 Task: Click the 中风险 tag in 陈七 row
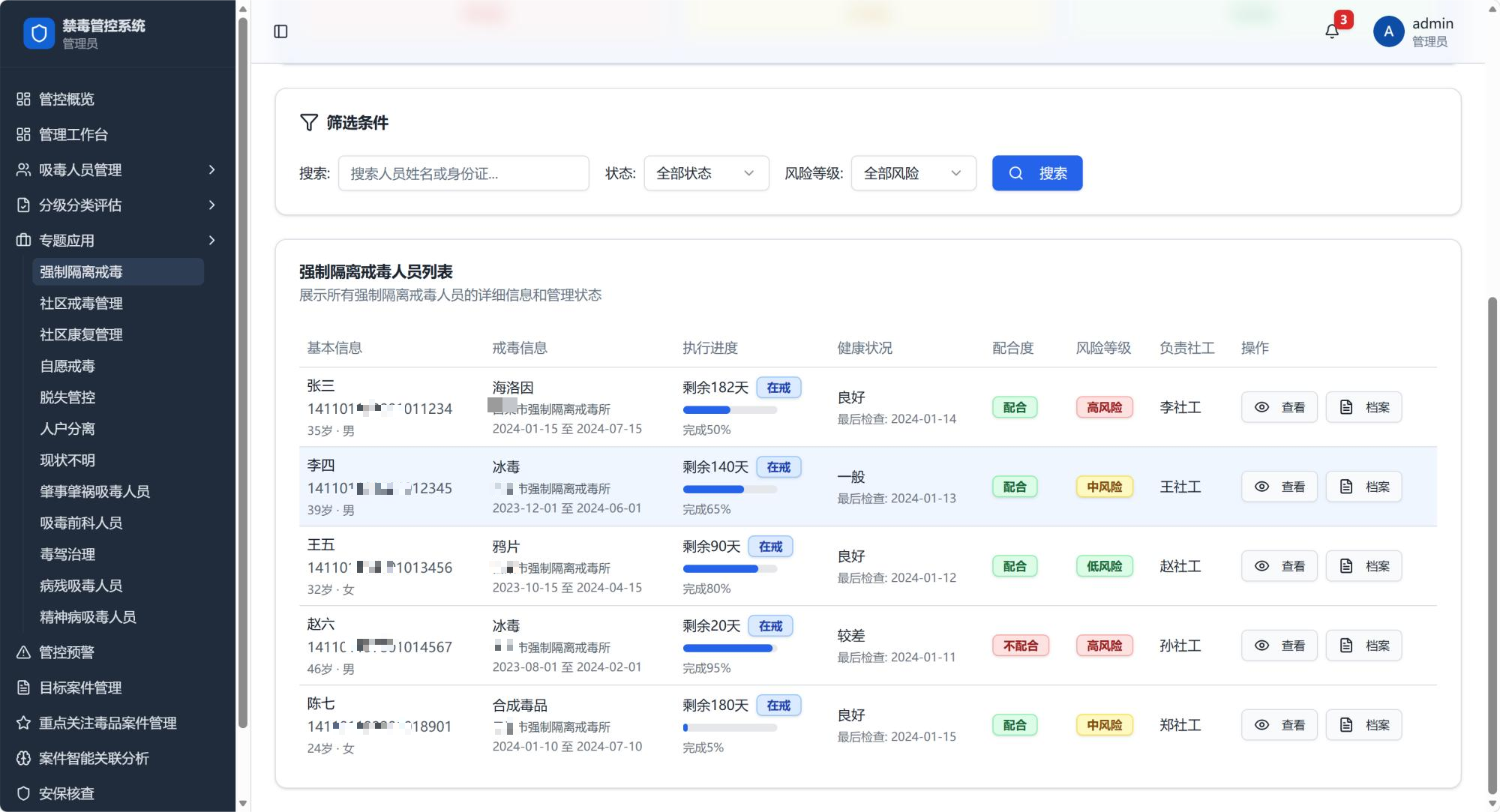pos(1104,725)
